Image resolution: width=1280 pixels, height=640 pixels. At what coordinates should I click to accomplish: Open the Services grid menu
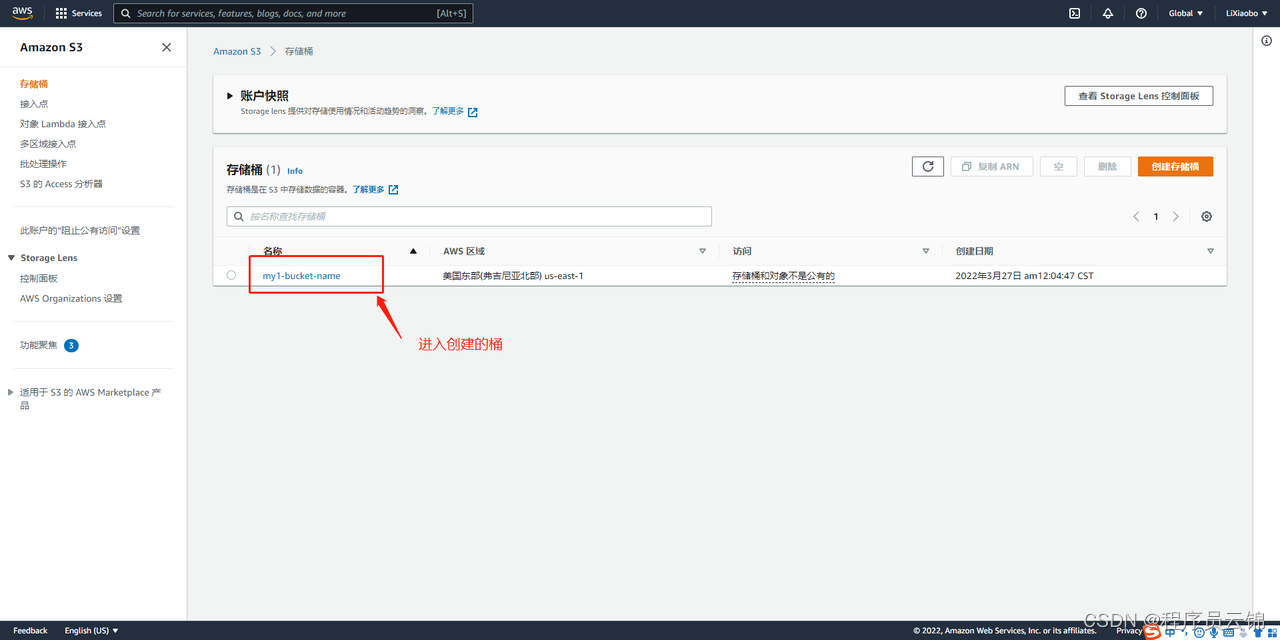point(79,13)
